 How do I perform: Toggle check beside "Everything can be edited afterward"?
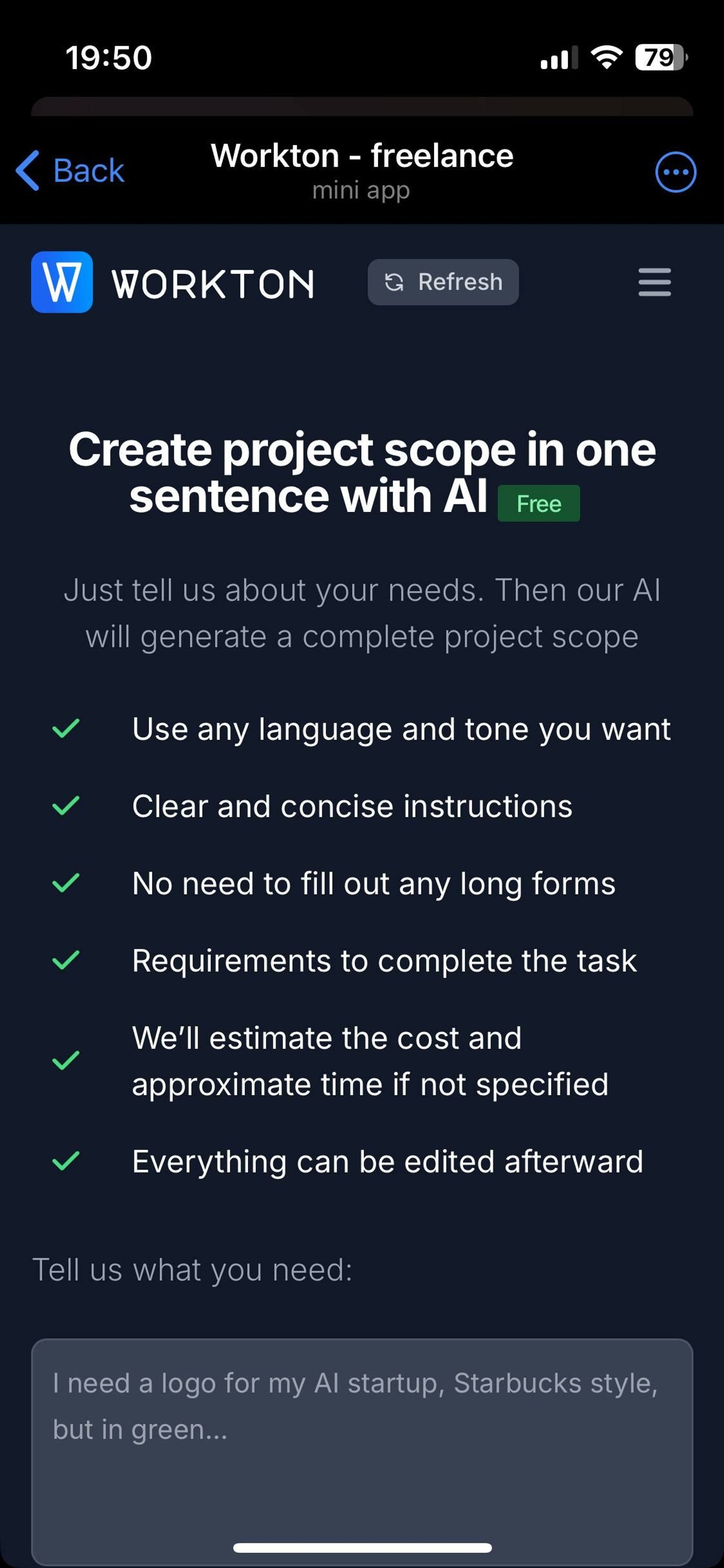click(x=67, y=1160)
